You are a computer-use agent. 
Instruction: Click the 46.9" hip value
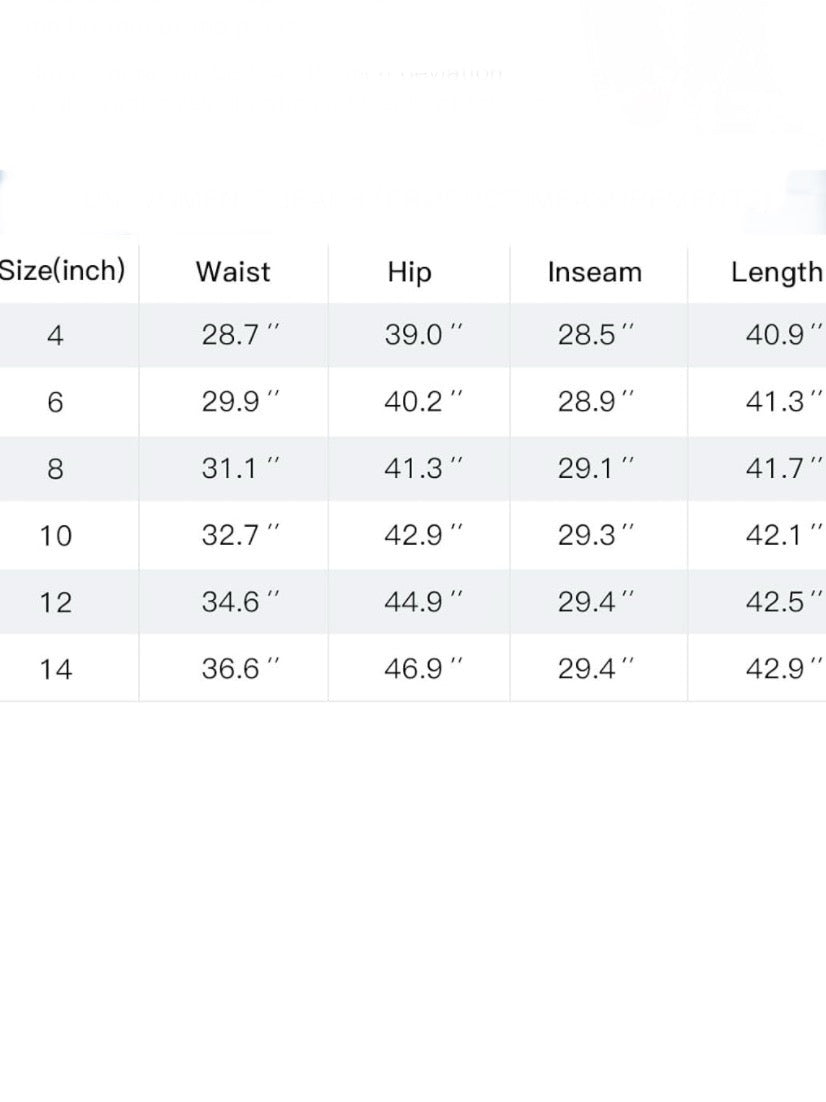click(x=423, y=668)
